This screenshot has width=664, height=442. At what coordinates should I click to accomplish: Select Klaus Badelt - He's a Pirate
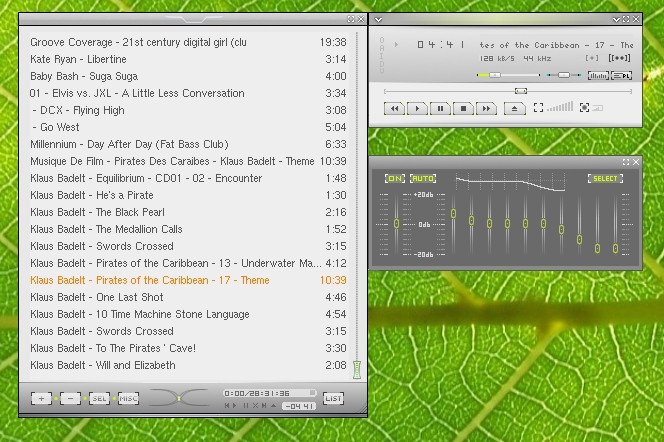[x=188, y=195]
